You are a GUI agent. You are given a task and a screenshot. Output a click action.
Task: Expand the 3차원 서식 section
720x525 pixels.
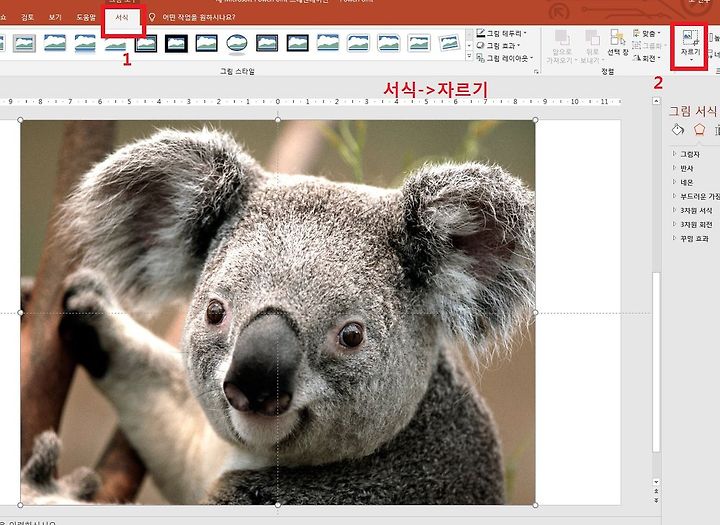pyautogui.click(x=692, y=210)
